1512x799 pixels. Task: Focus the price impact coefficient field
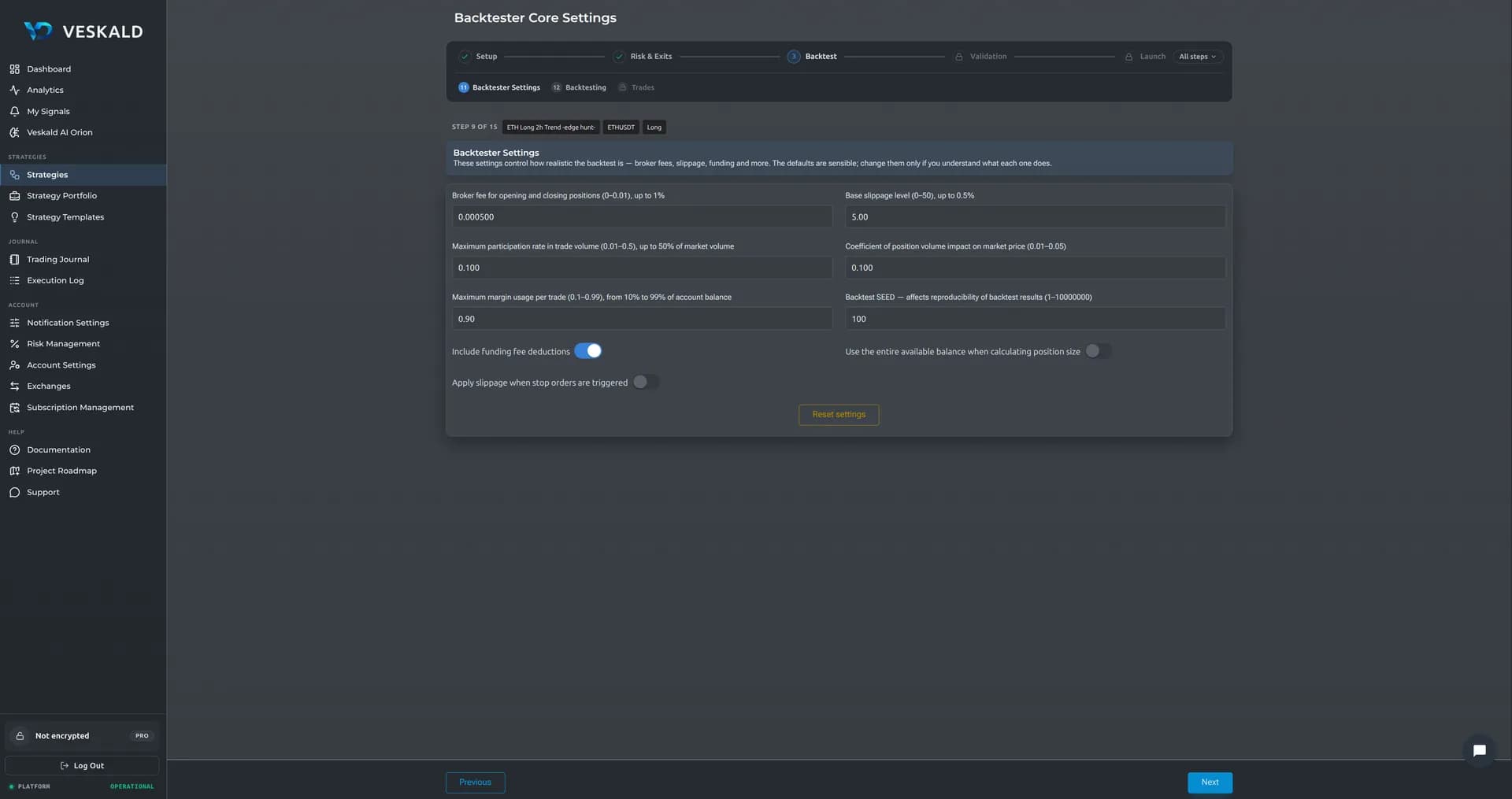(1035, 268)
